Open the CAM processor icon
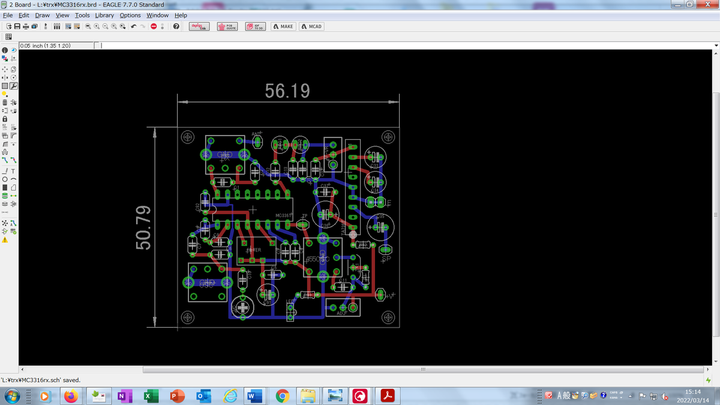Image resolution: width=720 pixels, height=405 pixels. (x=34, y=27)
